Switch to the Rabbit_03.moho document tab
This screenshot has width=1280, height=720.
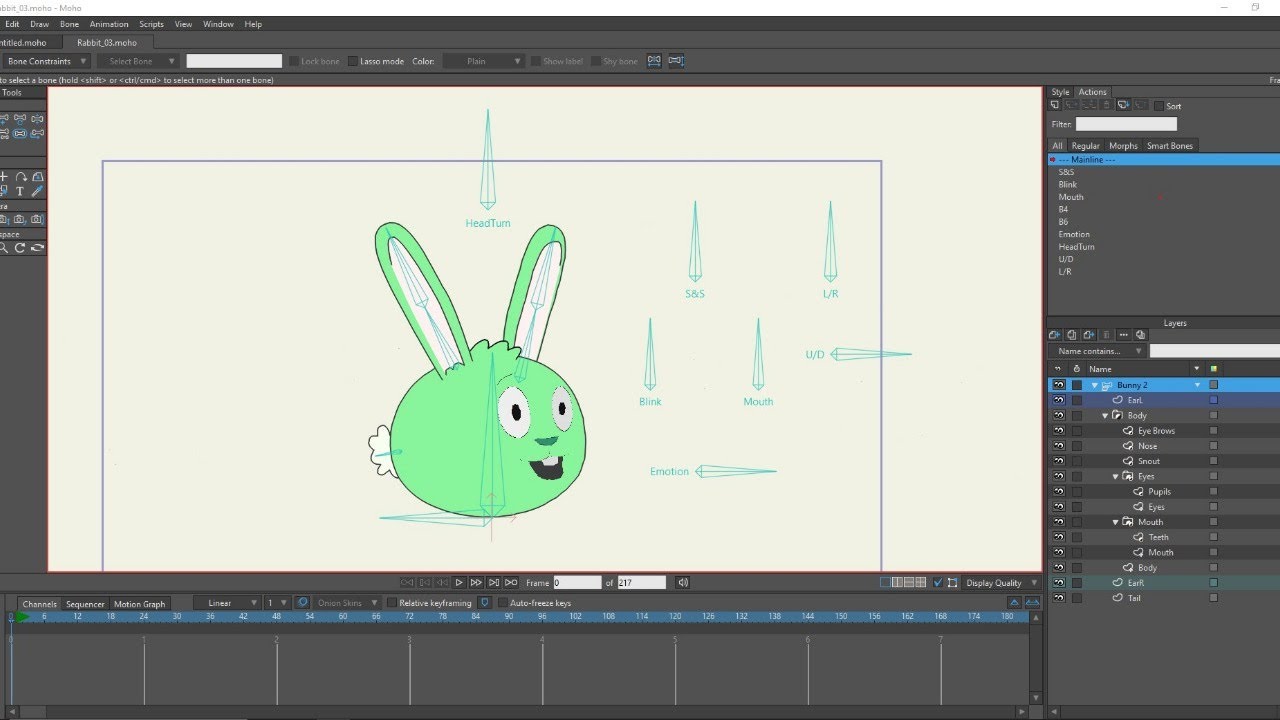point(107,43)
